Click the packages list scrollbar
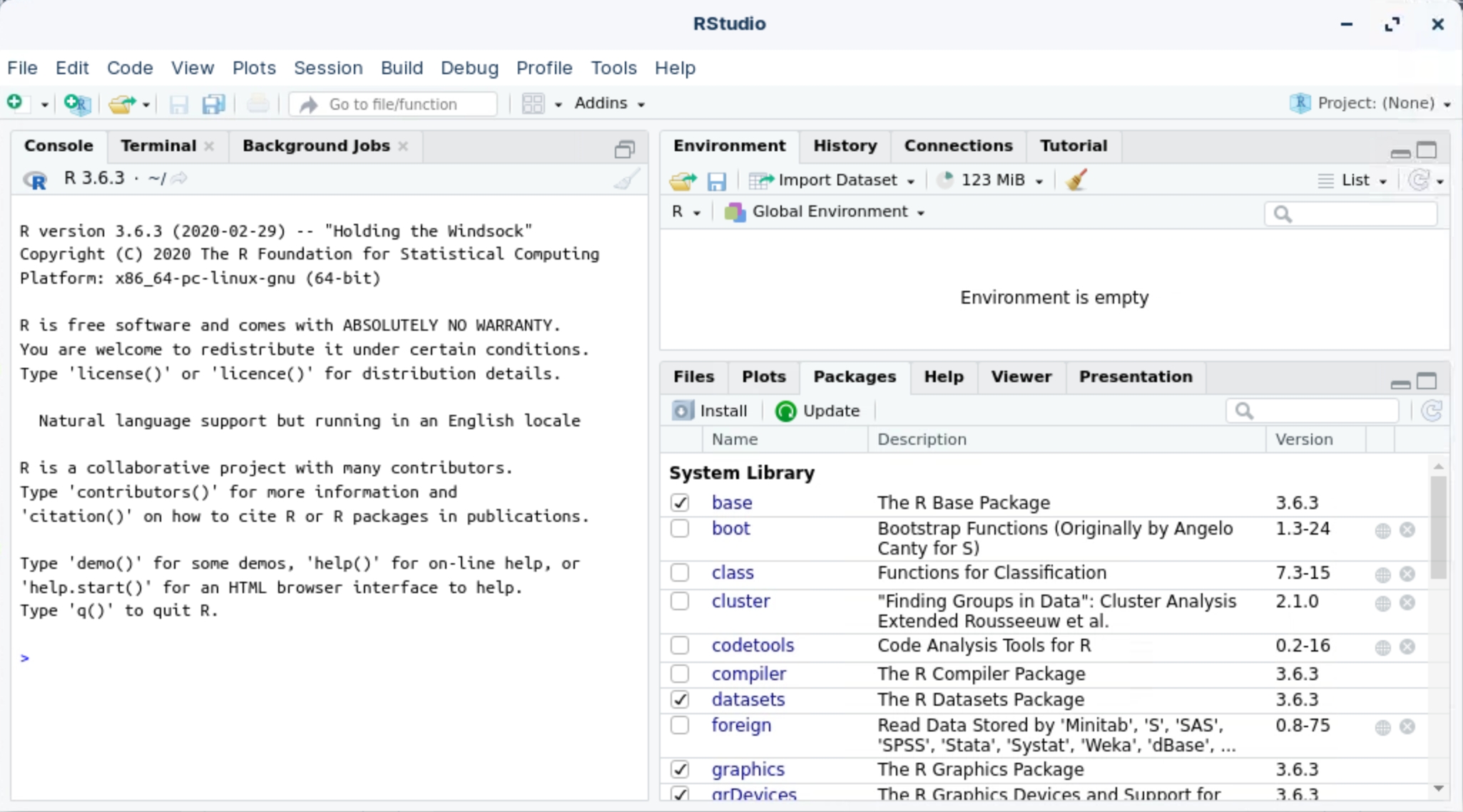 click(1438, 528)
